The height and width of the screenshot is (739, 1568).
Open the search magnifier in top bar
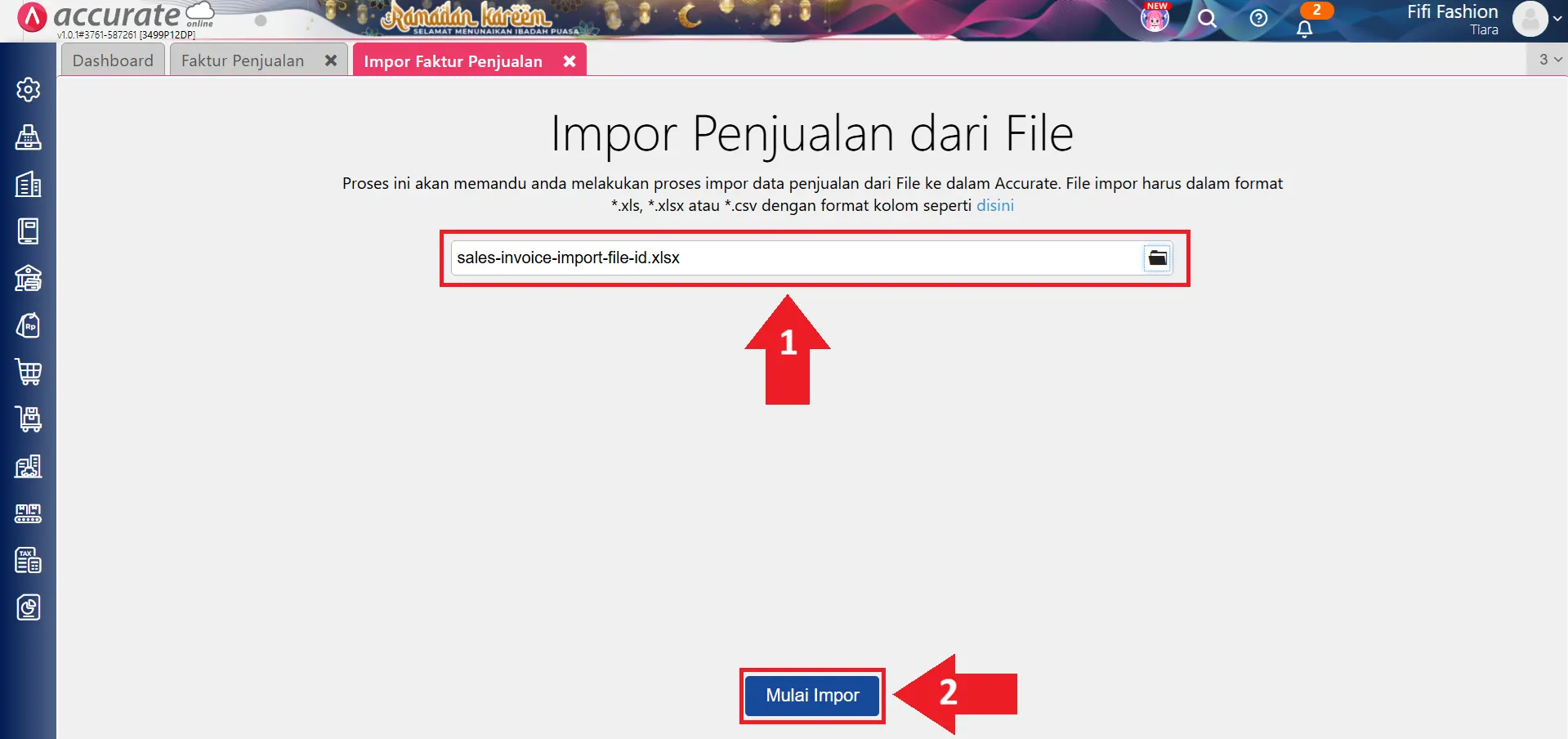1207,18
